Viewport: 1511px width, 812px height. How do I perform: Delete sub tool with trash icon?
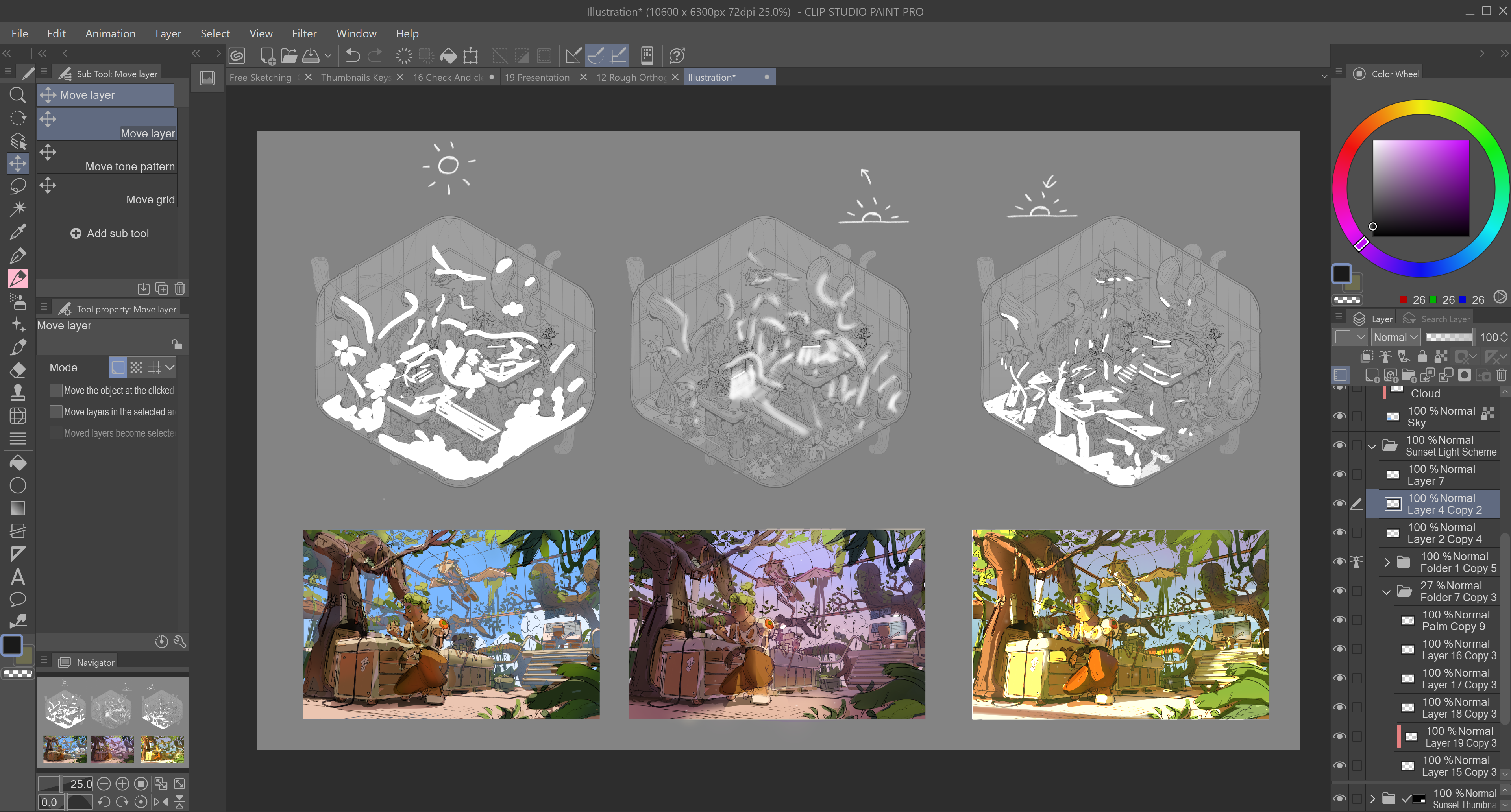[x=180, y=288]
